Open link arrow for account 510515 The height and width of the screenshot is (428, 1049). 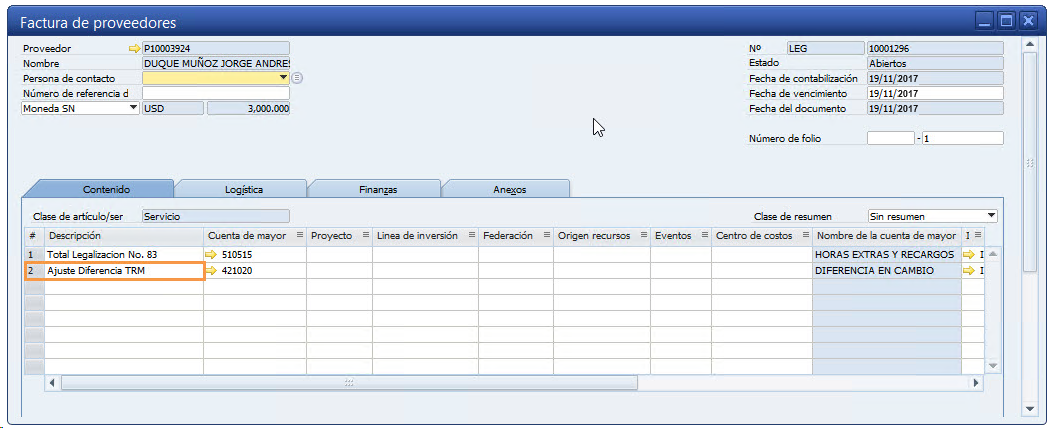(x=210, y=255)
